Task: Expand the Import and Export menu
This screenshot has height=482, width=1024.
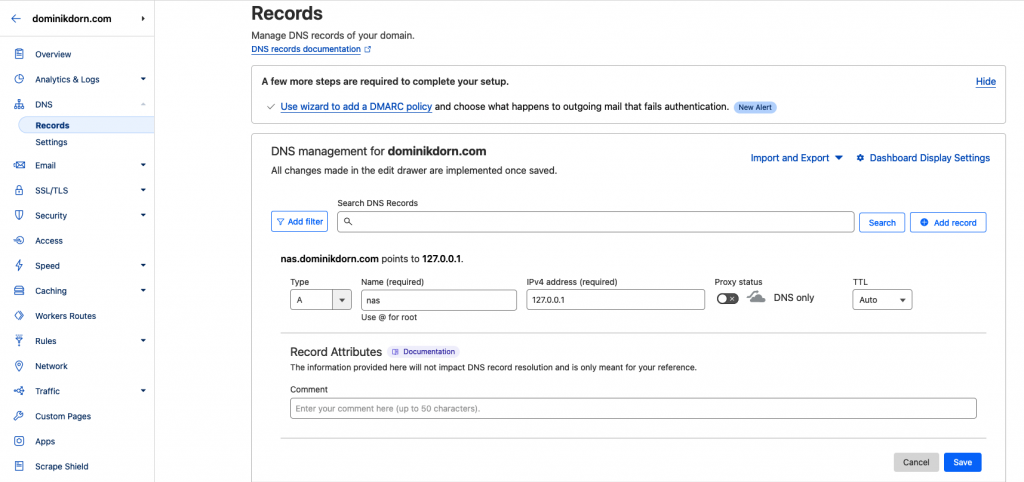Action: [x=796, y=158]
